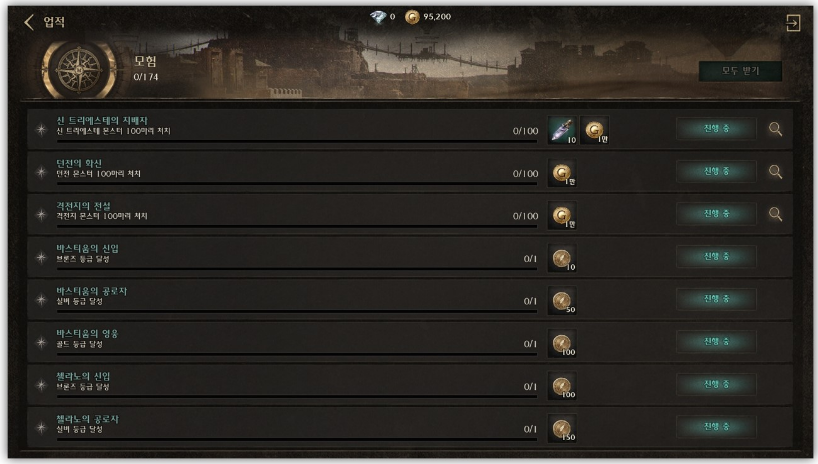Click progress bar of 신 트리에스테의 지배자
This screenshot has height=464, width=818.
pyautogui.click(x=297, y=141)
